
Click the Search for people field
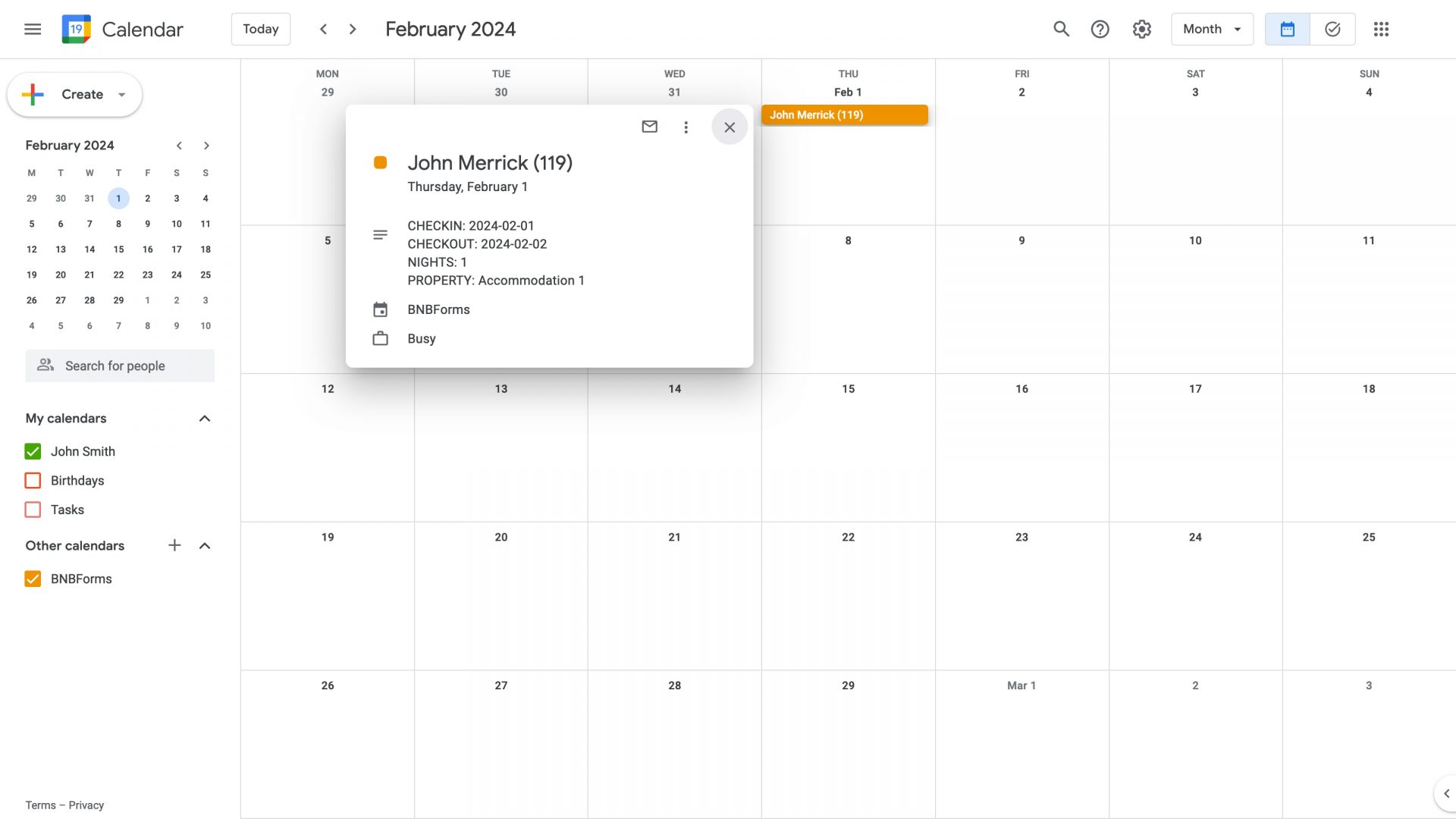pos(119,366)
